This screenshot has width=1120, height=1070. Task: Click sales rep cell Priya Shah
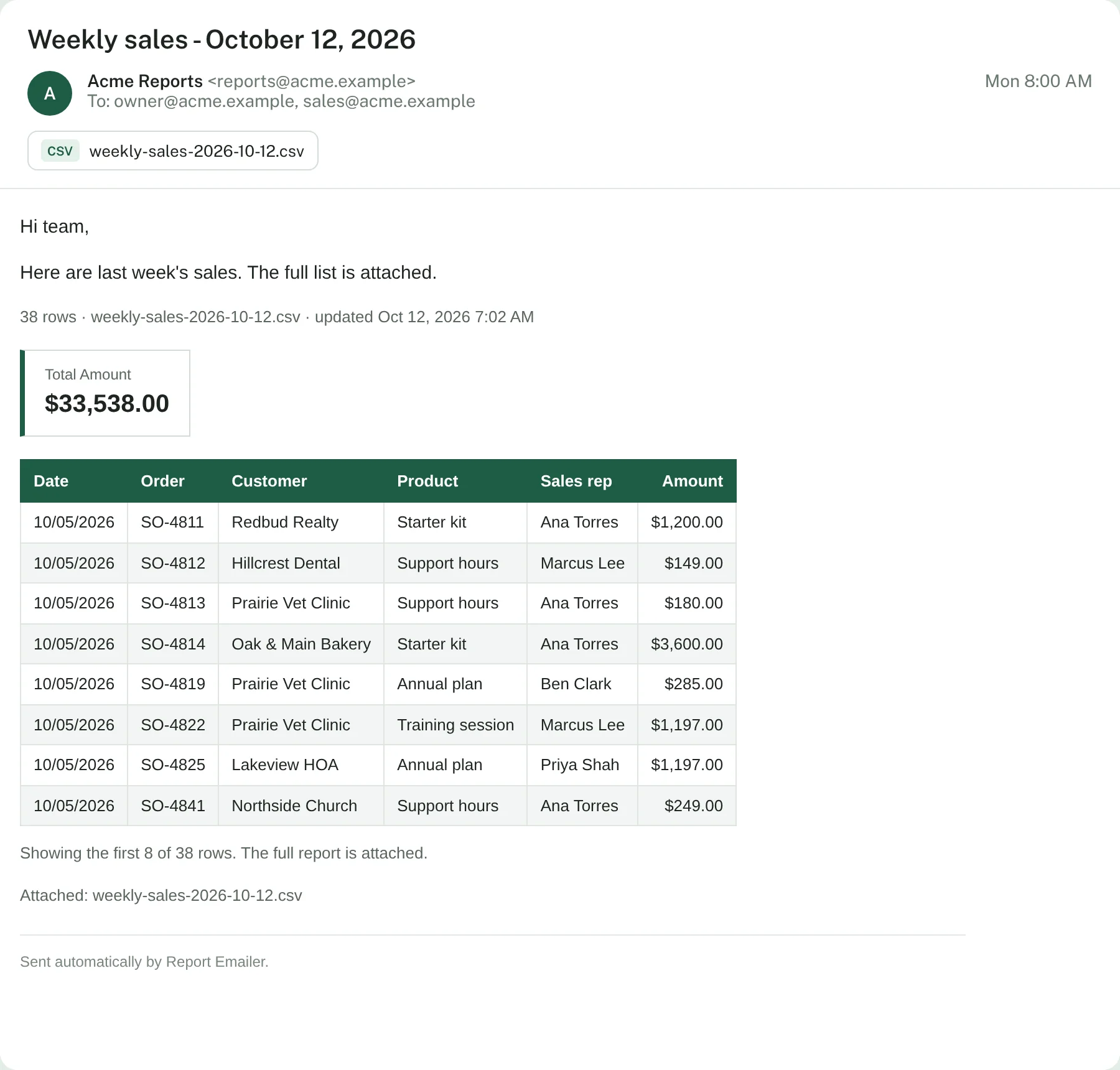point(582,765)
